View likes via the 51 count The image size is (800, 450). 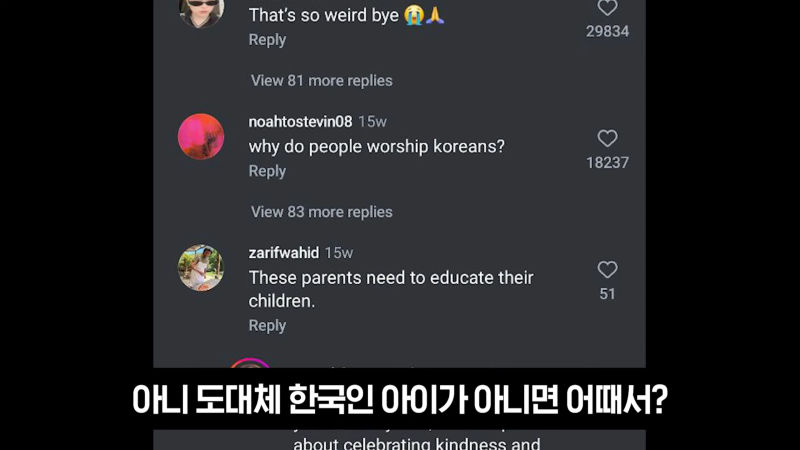click(607, 294)
